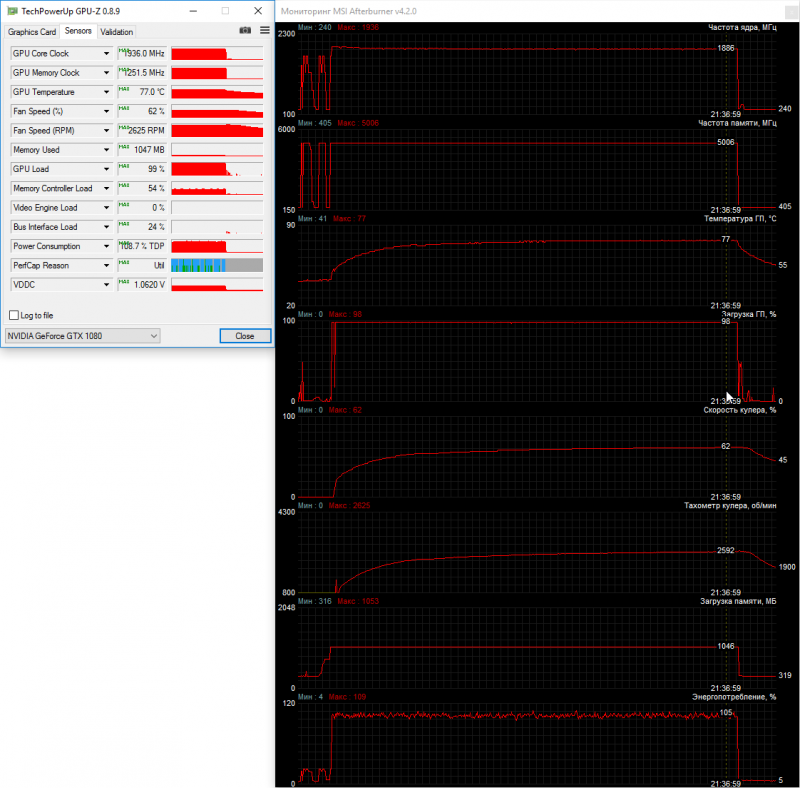This screenshot has width=800, height=788.
Task: Open the NVIDIA GeForce GTX 1080 selector
Action: tap(82, 336)
